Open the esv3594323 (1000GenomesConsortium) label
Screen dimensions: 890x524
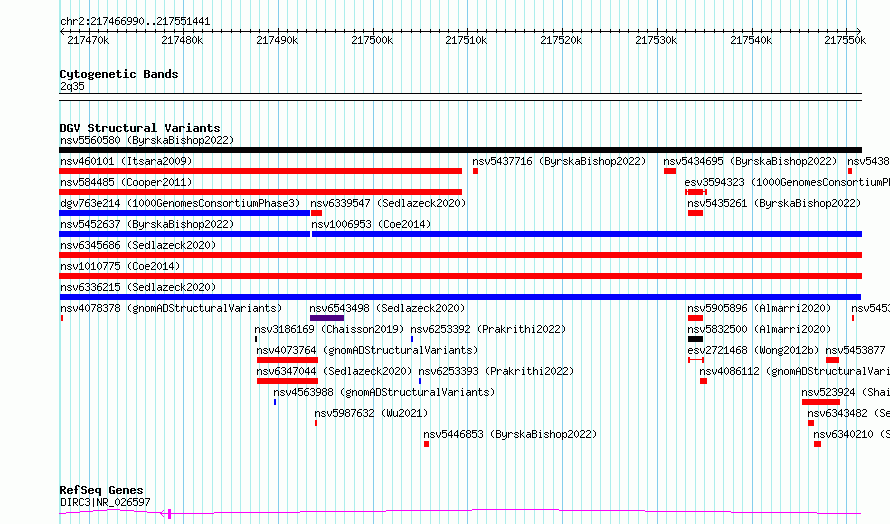pos(787,182)
